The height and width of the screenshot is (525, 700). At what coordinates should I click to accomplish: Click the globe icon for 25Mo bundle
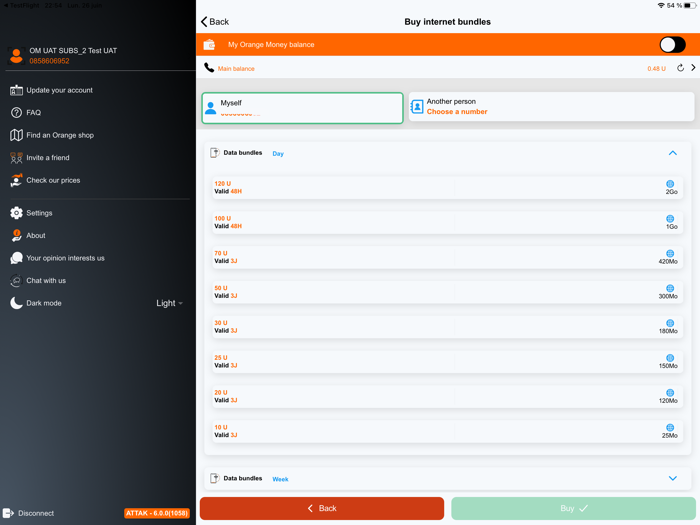670,428
